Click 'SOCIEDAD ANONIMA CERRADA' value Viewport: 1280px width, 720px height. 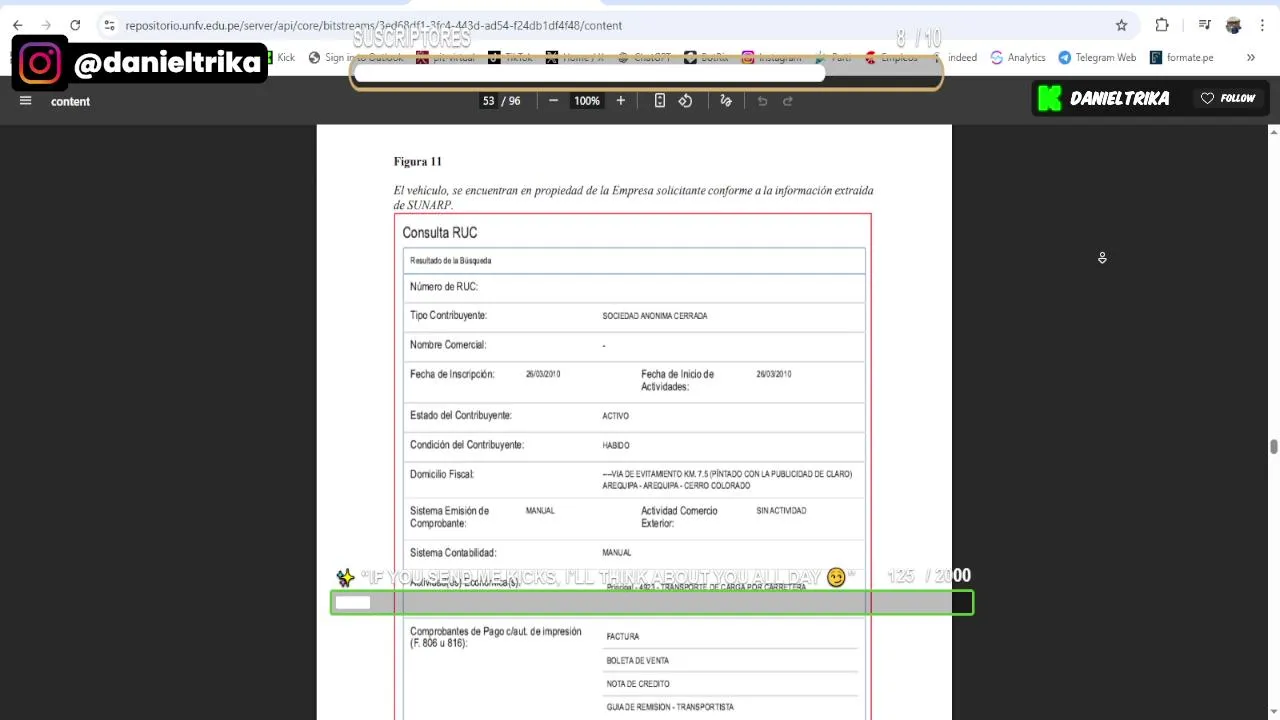click(x=655, y=316)
